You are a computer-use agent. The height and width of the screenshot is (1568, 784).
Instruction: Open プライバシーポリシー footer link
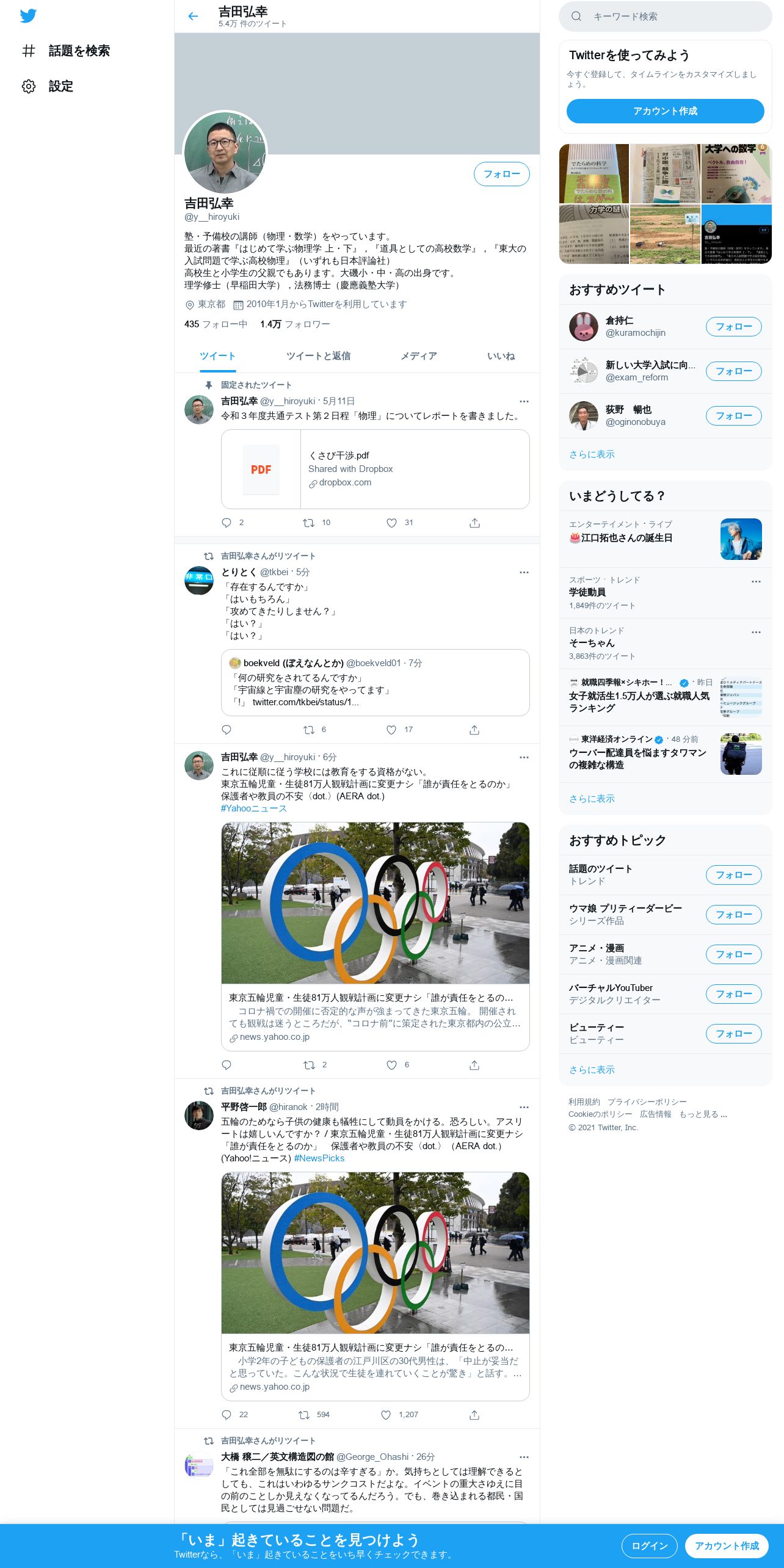click(647, 1102)
